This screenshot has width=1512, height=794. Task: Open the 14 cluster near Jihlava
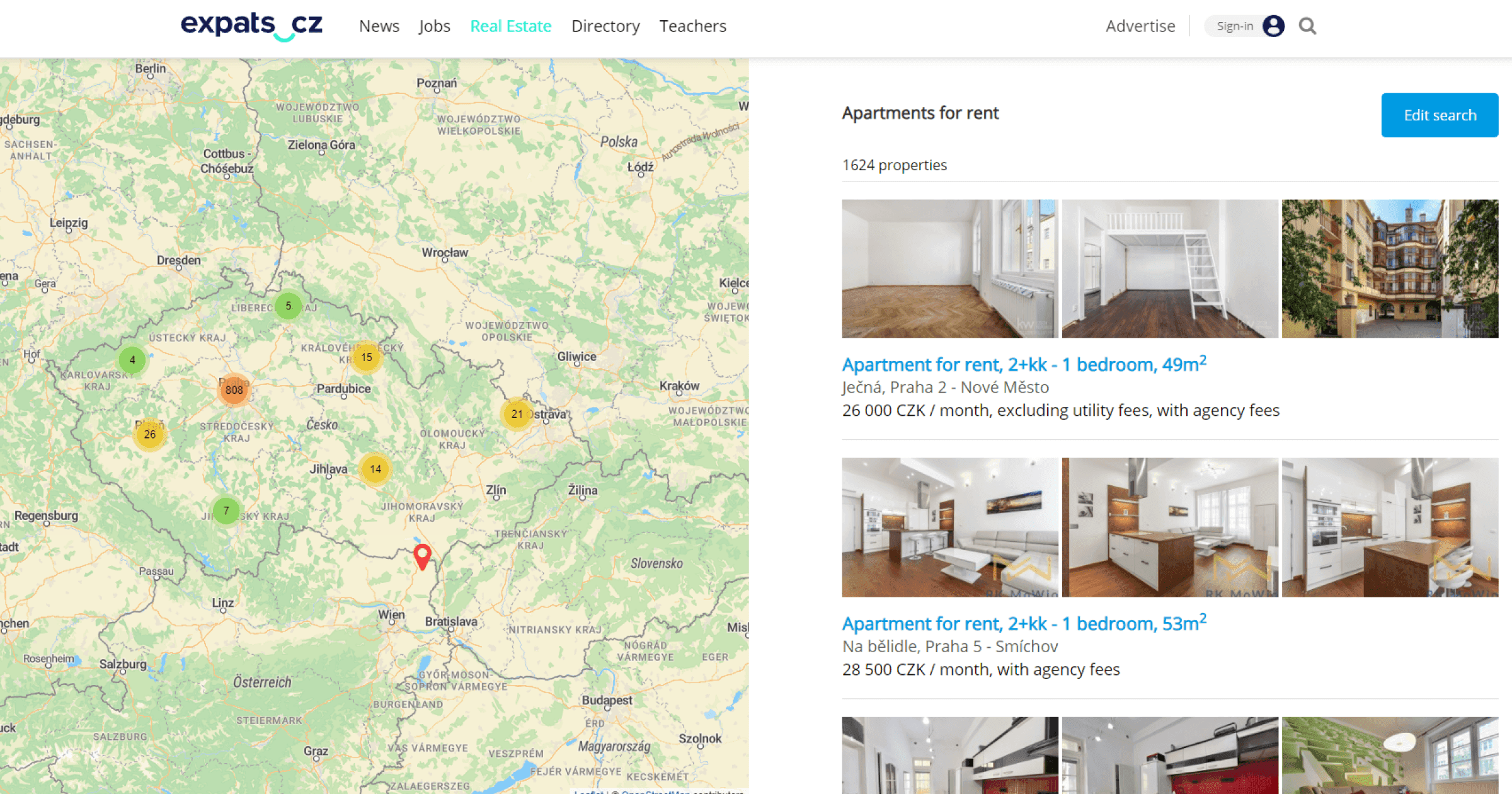[375, 469]
